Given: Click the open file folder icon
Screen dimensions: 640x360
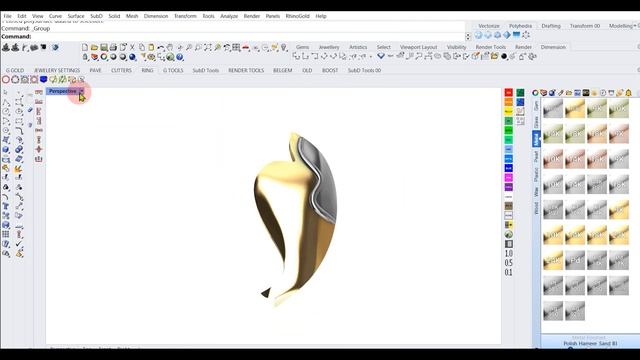Looking at the screenshot, I should 94,47.
